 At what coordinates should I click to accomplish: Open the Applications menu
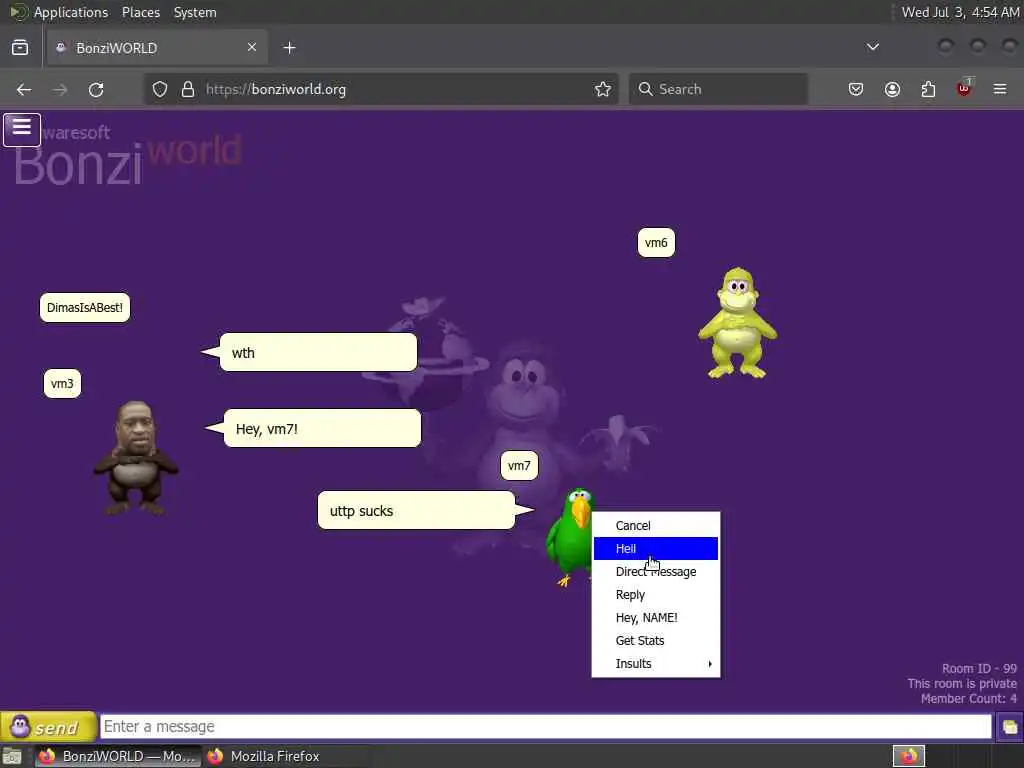(x=71, y=12)
